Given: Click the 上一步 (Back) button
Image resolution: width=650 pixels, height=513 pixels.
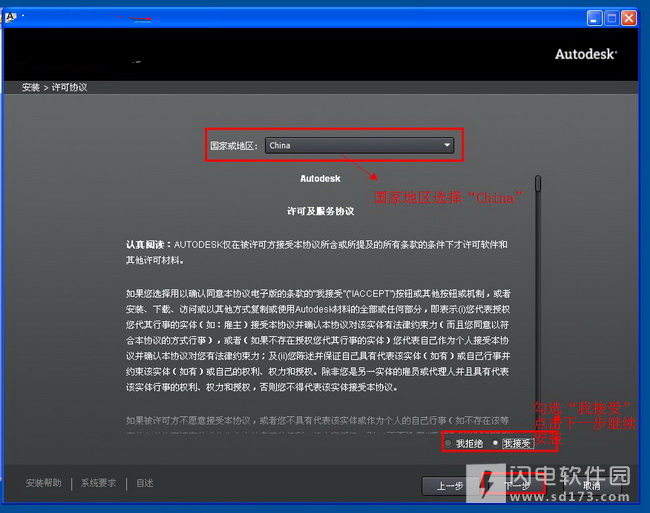Looking at the screenshot, I should point(449,486).
